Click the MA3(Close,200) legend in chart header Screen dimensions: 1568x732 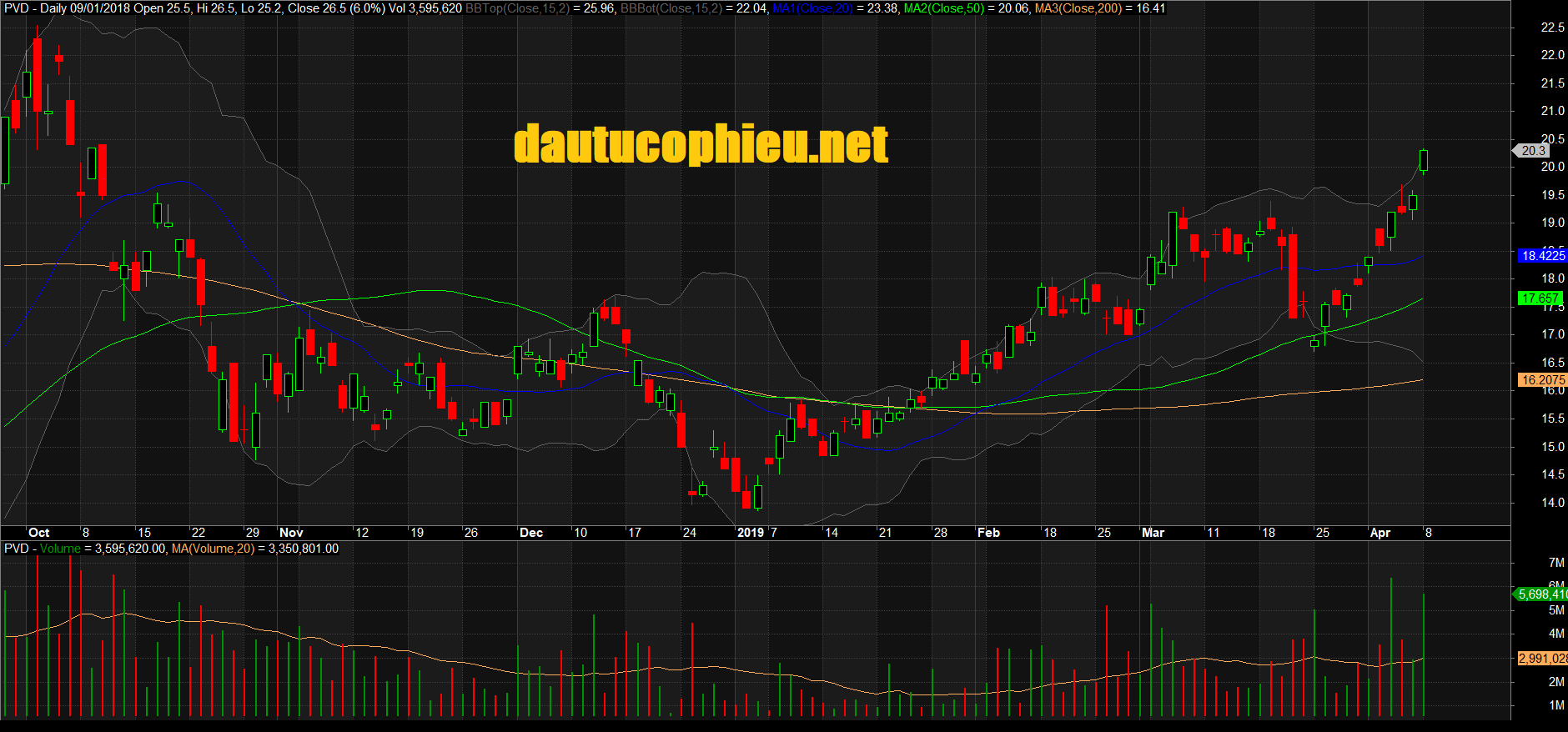(1078, 8)
